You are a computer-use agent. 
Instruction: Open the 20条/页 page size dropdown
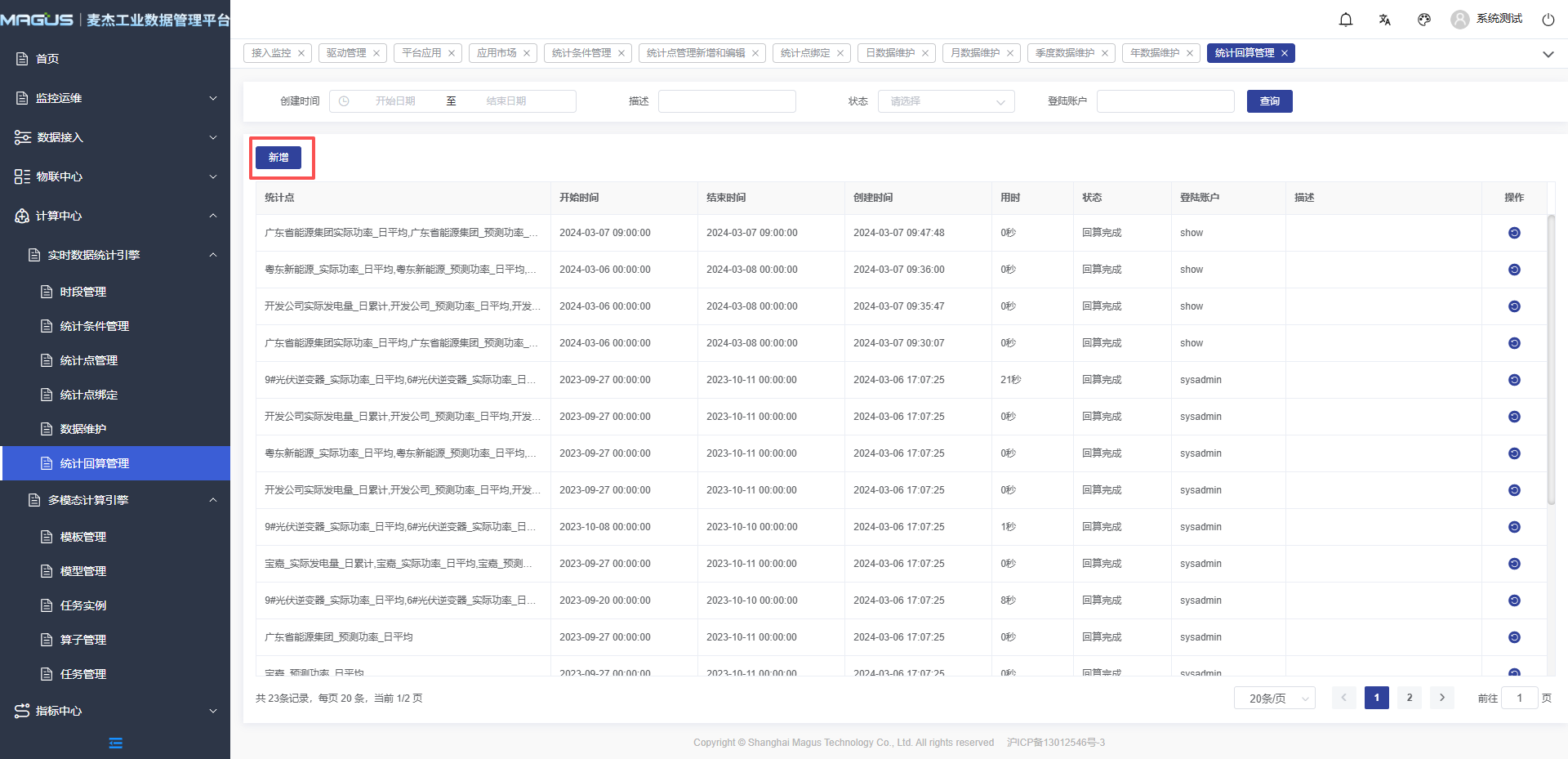click(1274, 698)
